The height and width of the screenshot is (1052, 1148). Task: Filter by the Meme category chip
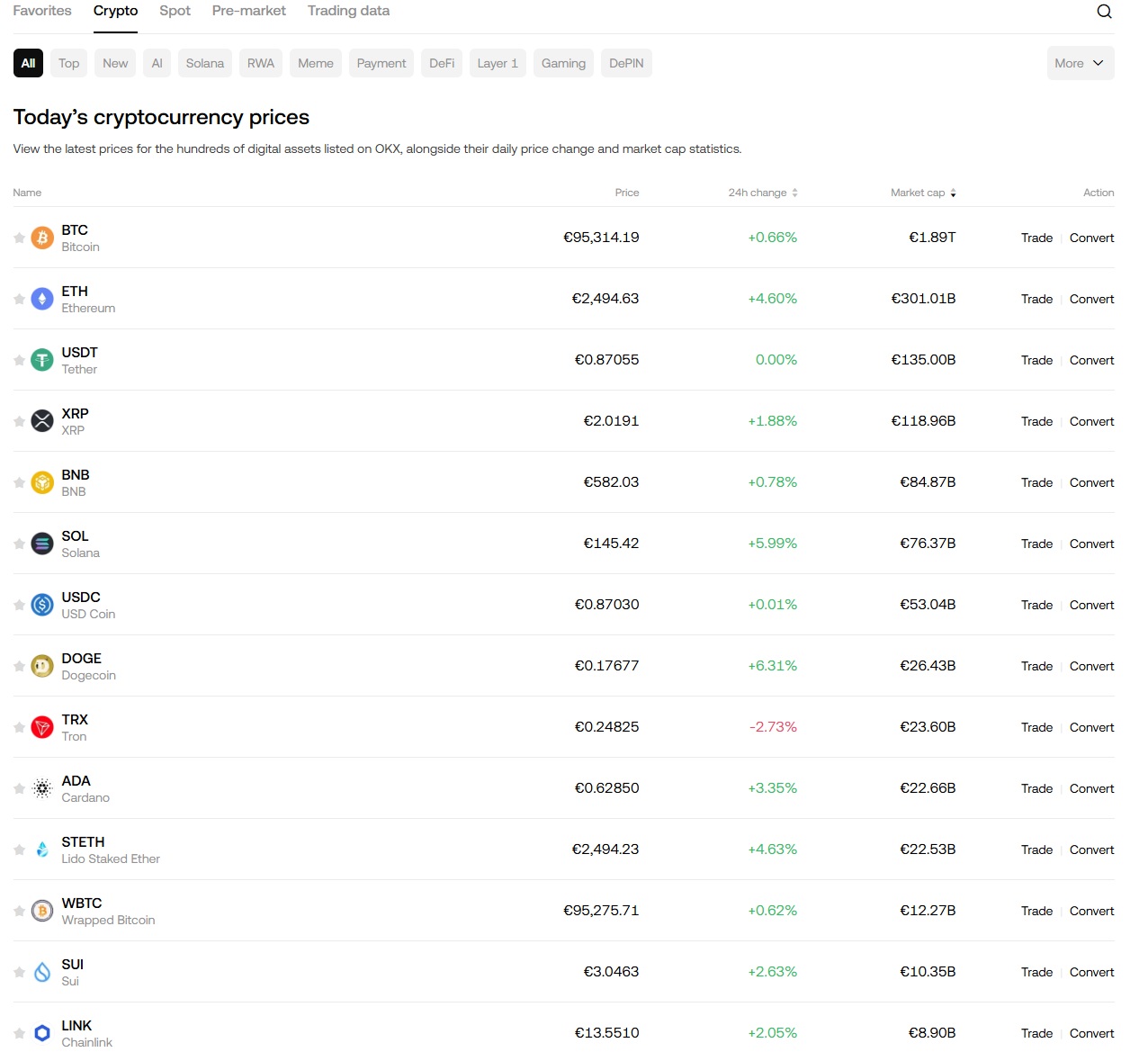tap(316, 63)
